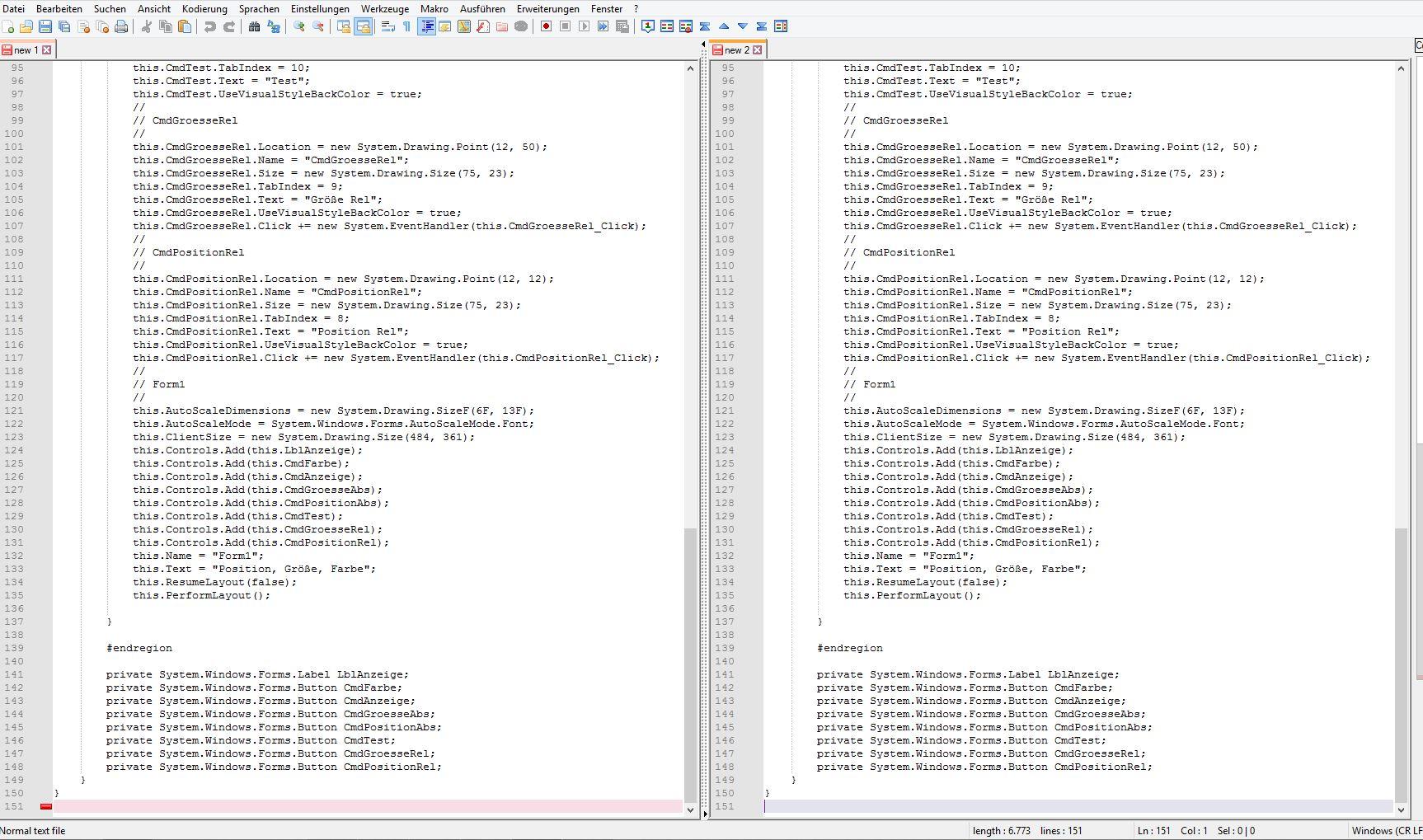Click the left pane scrollbar down arrow
The width and height of the screenshot is (1423, 840).
pos(691,809)
